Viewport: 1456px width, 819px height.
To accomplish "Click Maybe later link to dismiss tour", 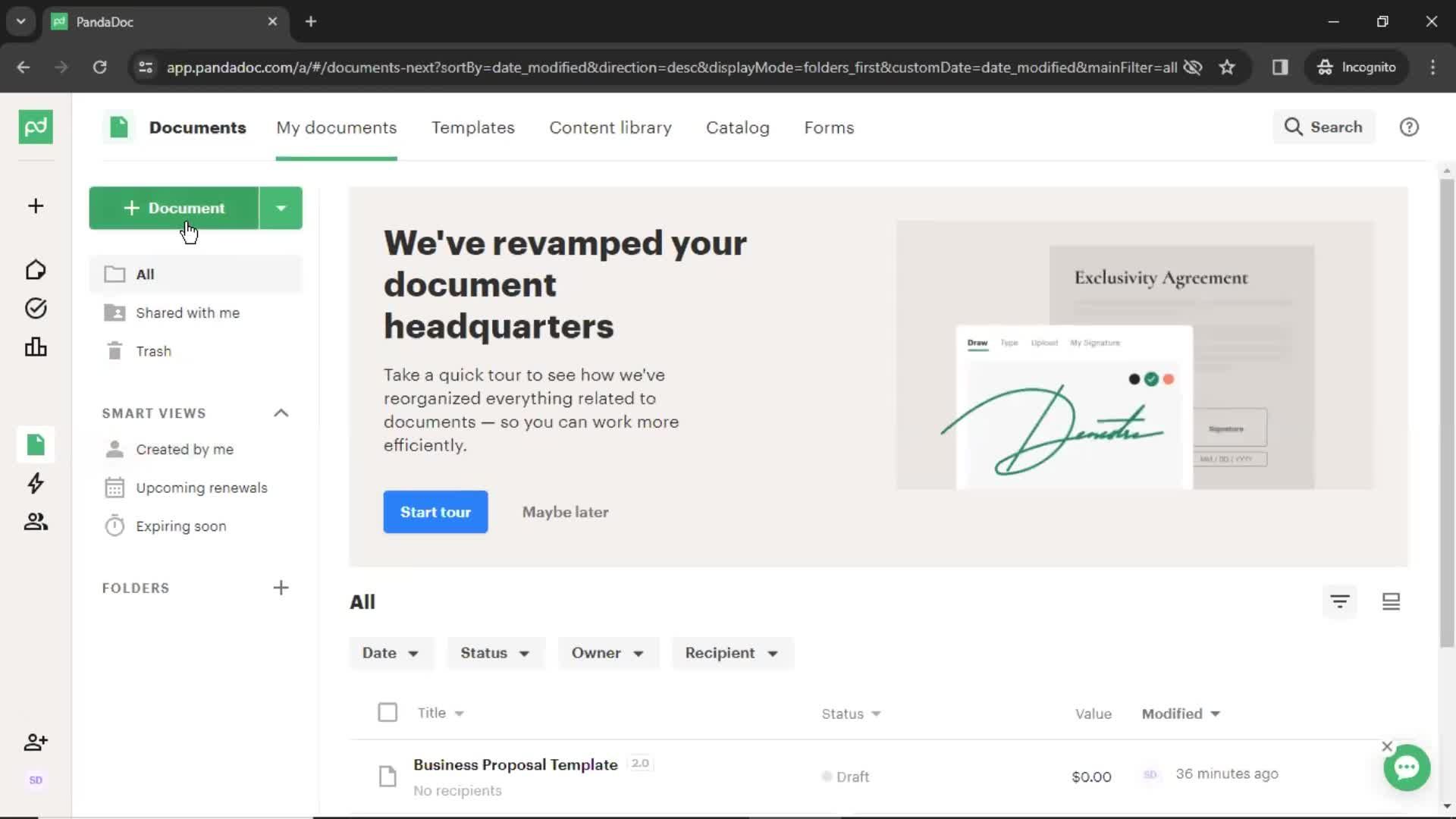I will (x=565, y=512).
